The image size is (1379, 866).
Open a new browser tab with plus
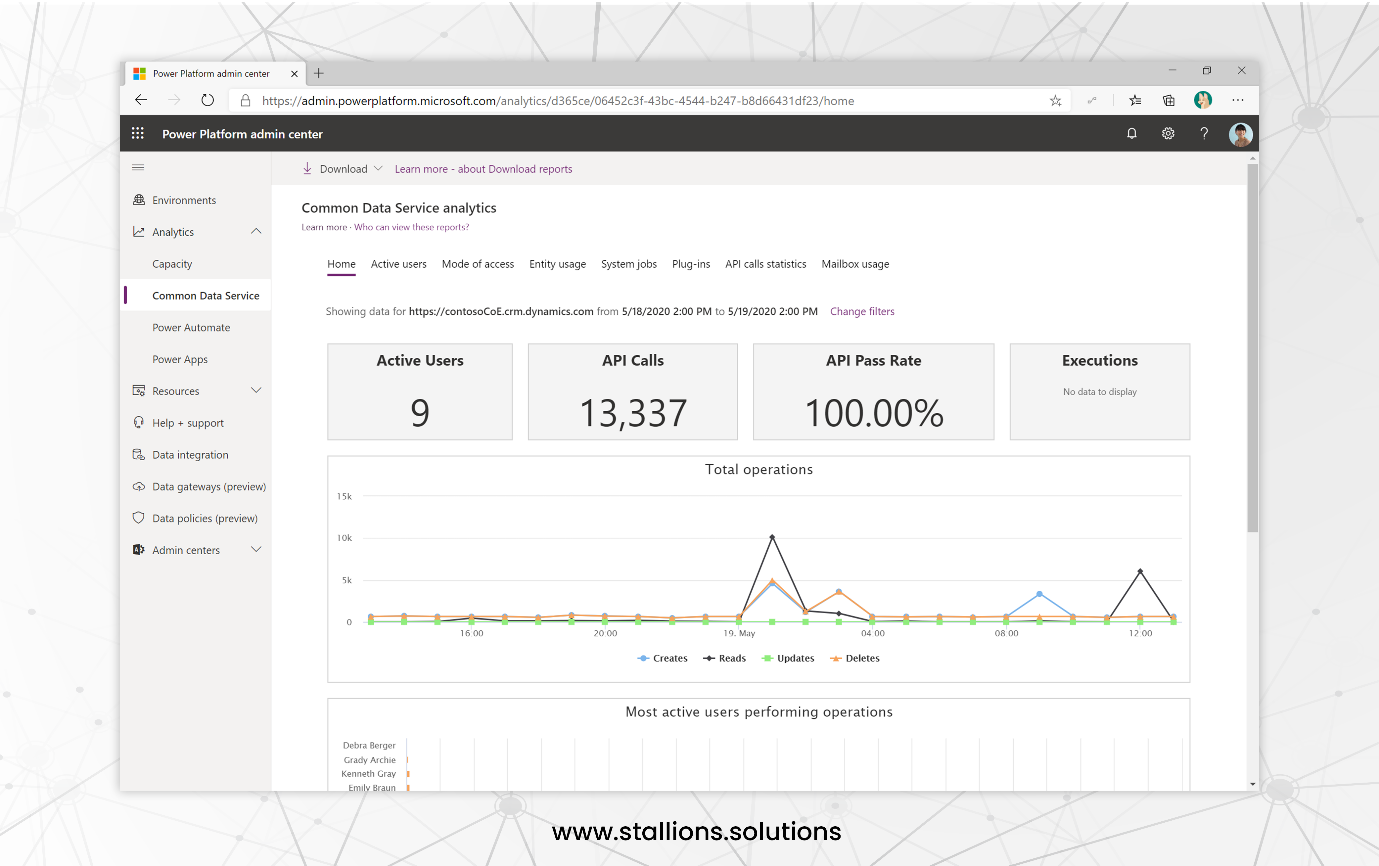click(319, 73)
